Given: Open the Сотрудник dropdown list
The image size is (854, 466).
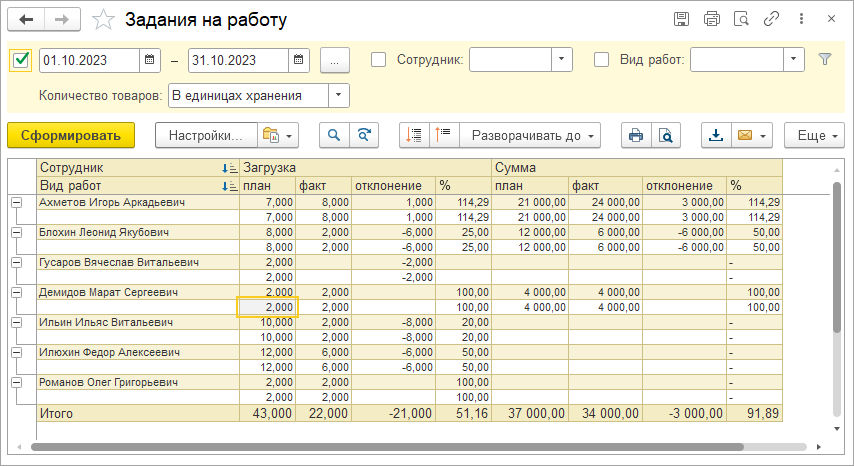Looking at the screenshot, I should point(562,59).
